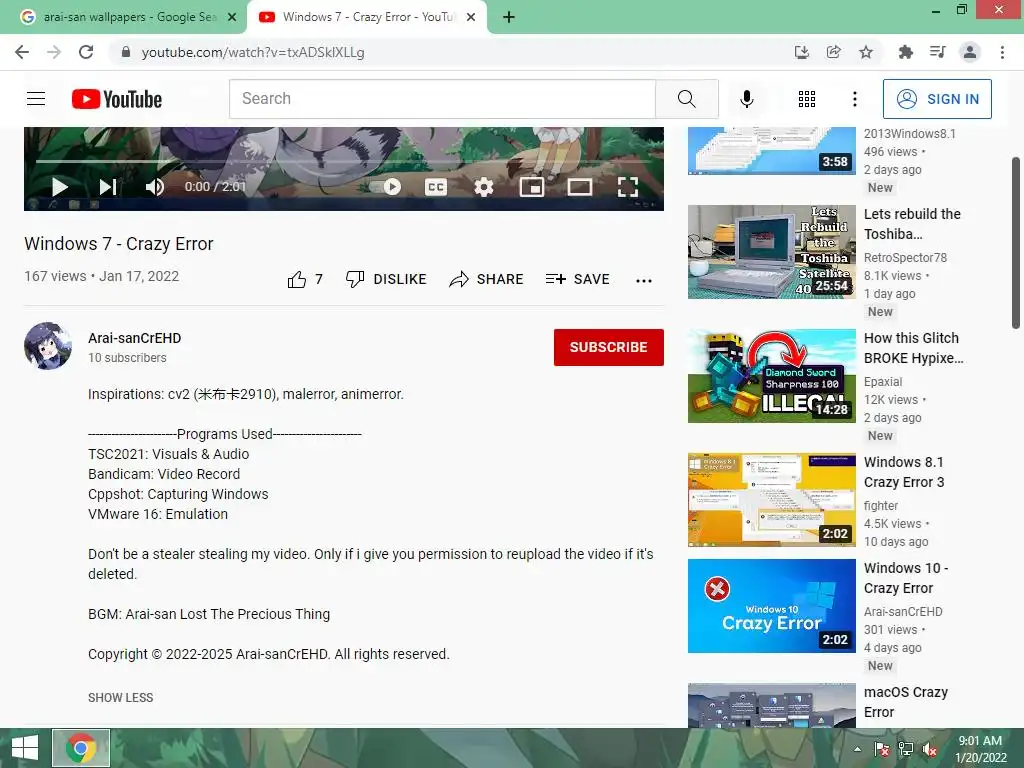Image resolution: width=1024 pixels, height=768 pixels.
Task: Open macOS Crazy Error video title
Action: click(906, 702)
